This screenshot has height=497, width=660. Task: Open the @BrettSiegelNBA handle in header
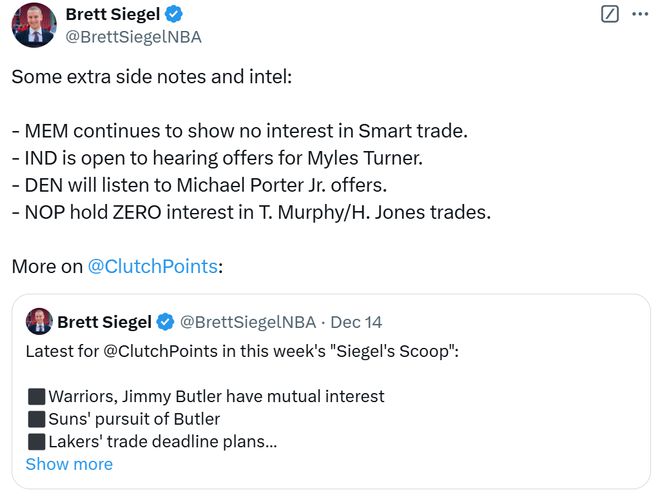(x=133, y=37)
